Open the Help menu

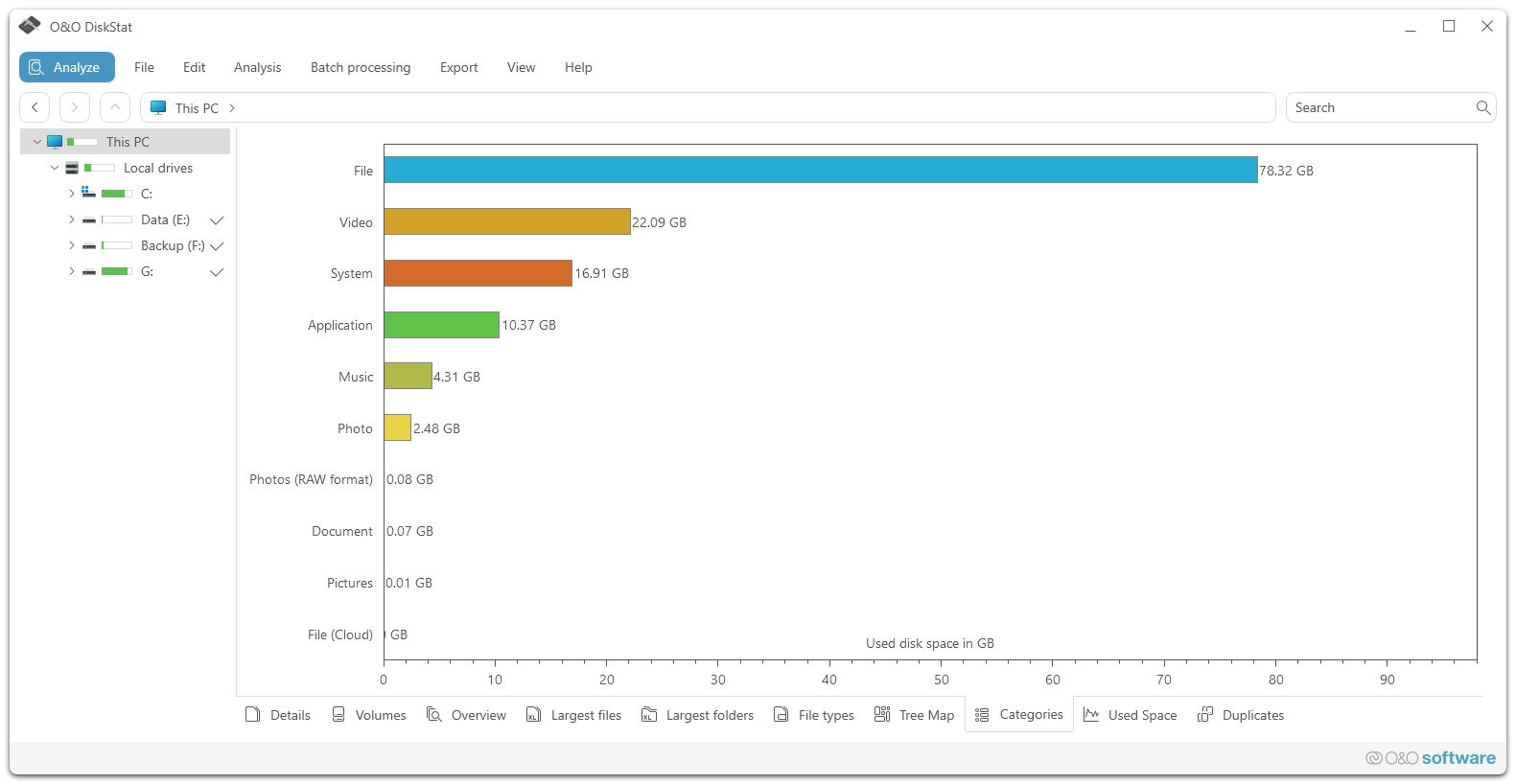coord(578,67)
